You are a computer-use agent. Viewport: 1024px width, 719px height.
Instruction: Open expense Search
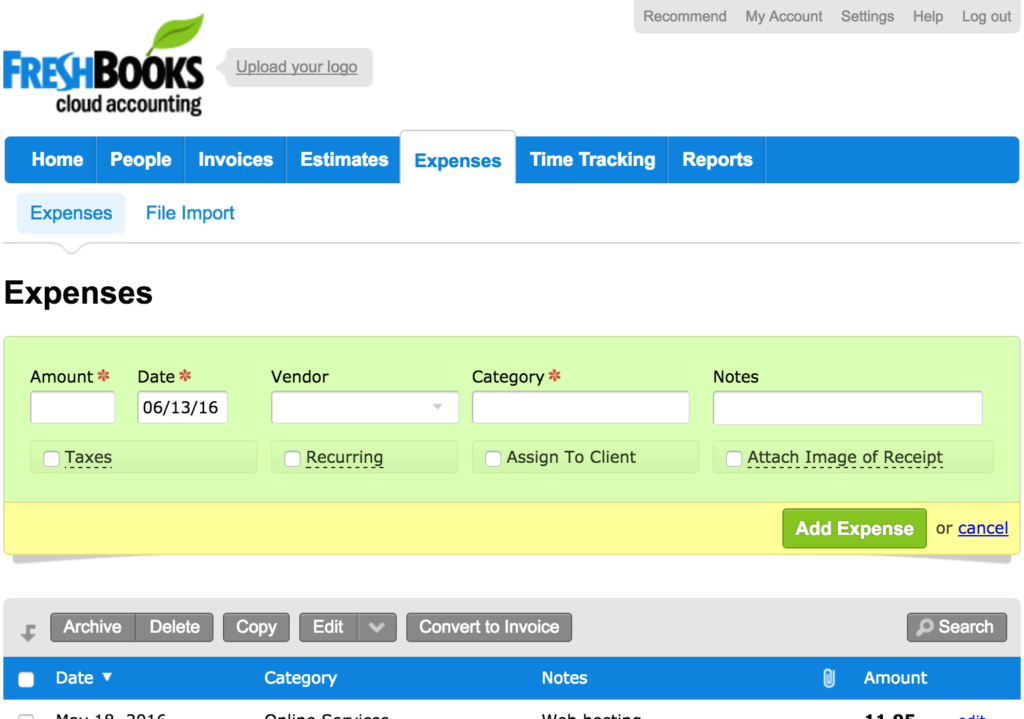[956, 628]
